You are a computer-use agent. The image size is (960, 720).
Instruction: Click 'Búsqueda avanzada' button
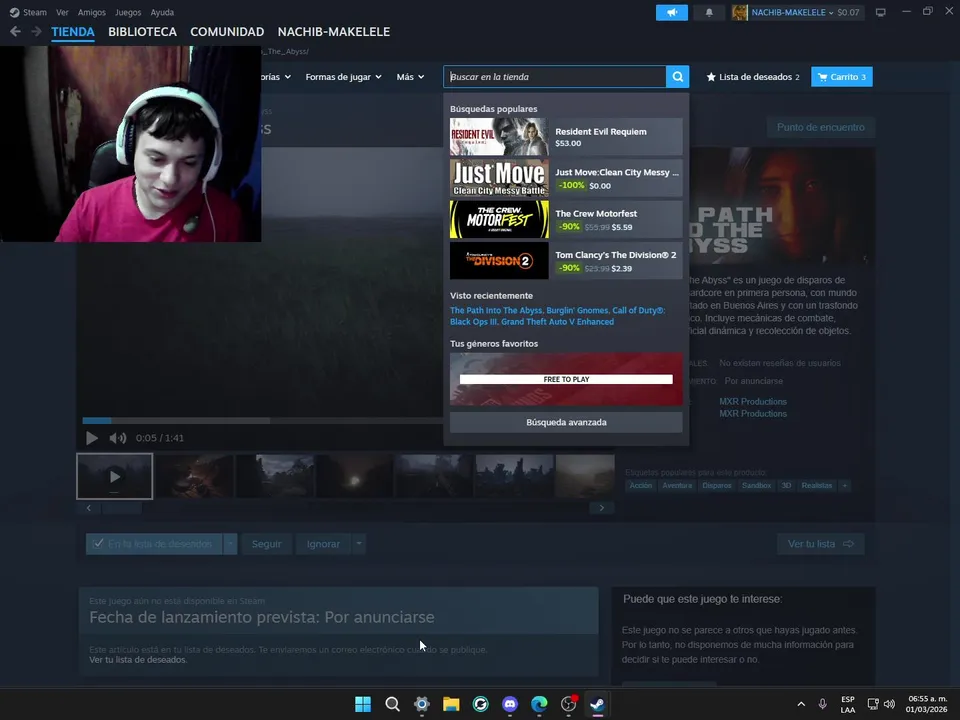click(x=566, y=422)
